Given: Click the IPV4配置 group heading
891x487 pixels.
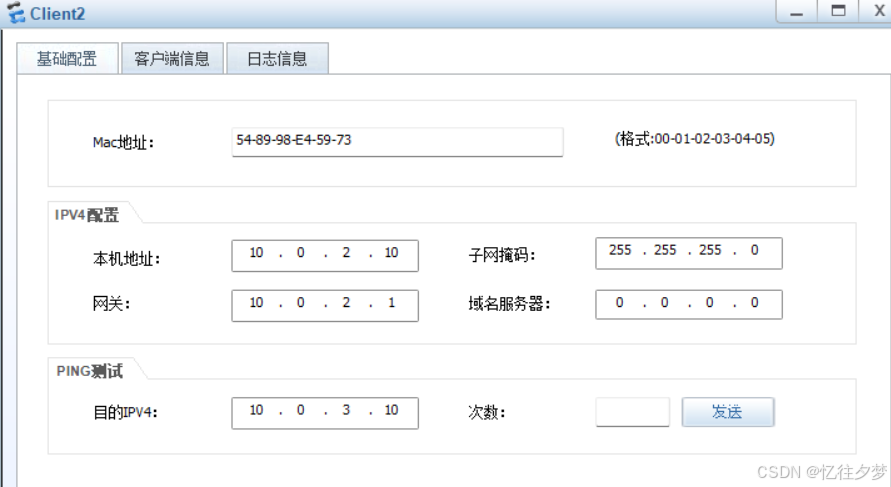Looking at the screenshot, I should [87, 215].
